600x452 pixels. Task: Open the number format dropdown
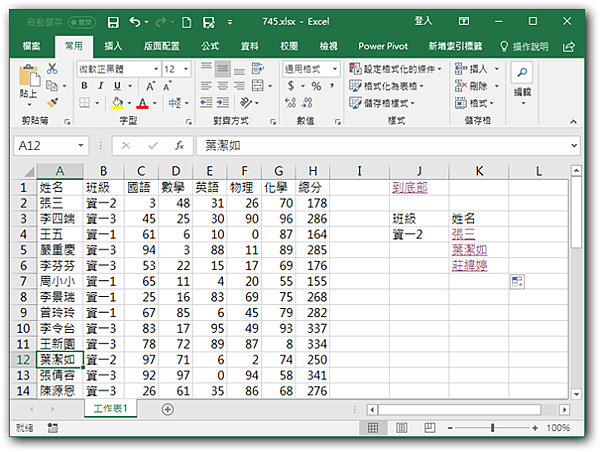(x=335, y=69)
